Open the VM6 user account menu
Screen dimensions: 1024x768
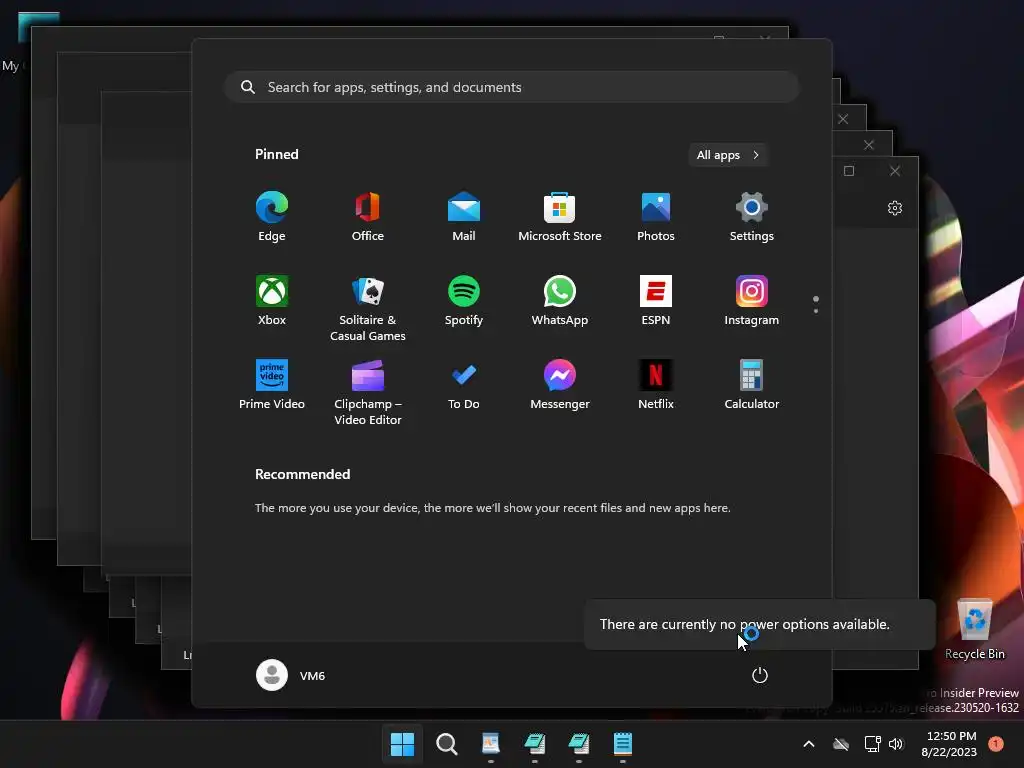pos(291,675)
